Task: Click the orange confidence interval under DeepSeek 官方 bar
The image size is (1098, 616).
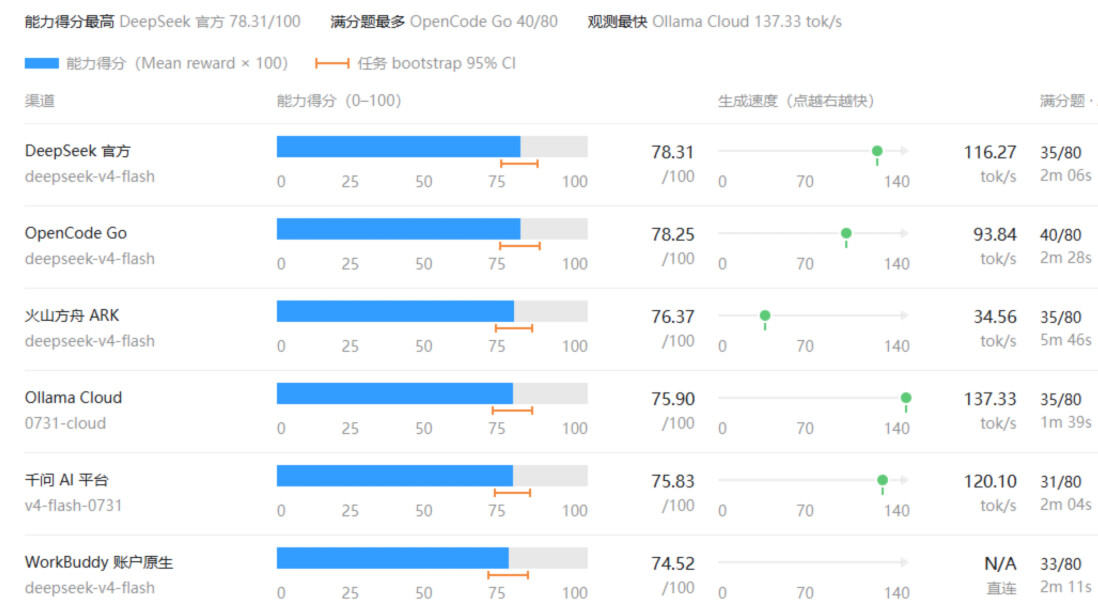Action: [519, 164]
